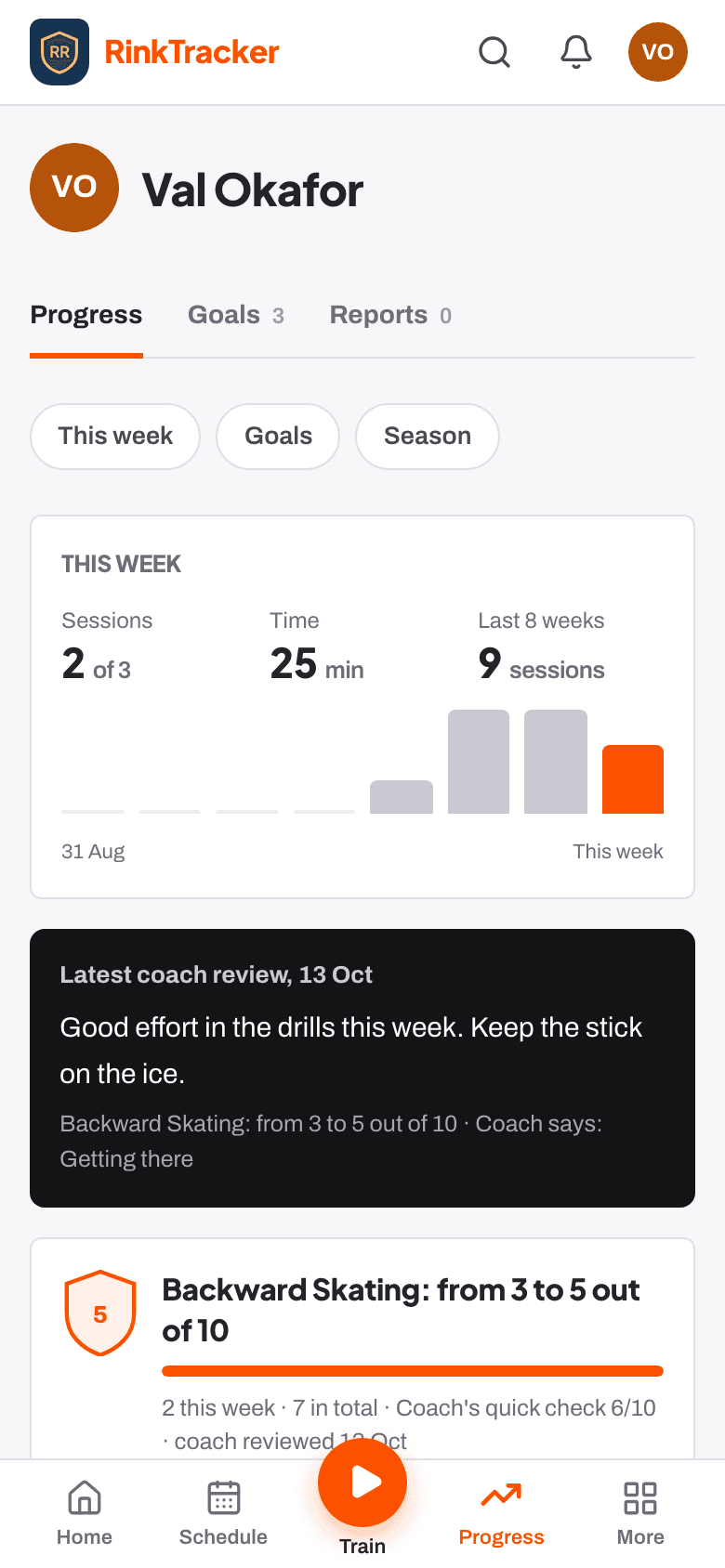Open the search magnifier icon
This screenshot has height=1568, width=725.
[494, 52]
